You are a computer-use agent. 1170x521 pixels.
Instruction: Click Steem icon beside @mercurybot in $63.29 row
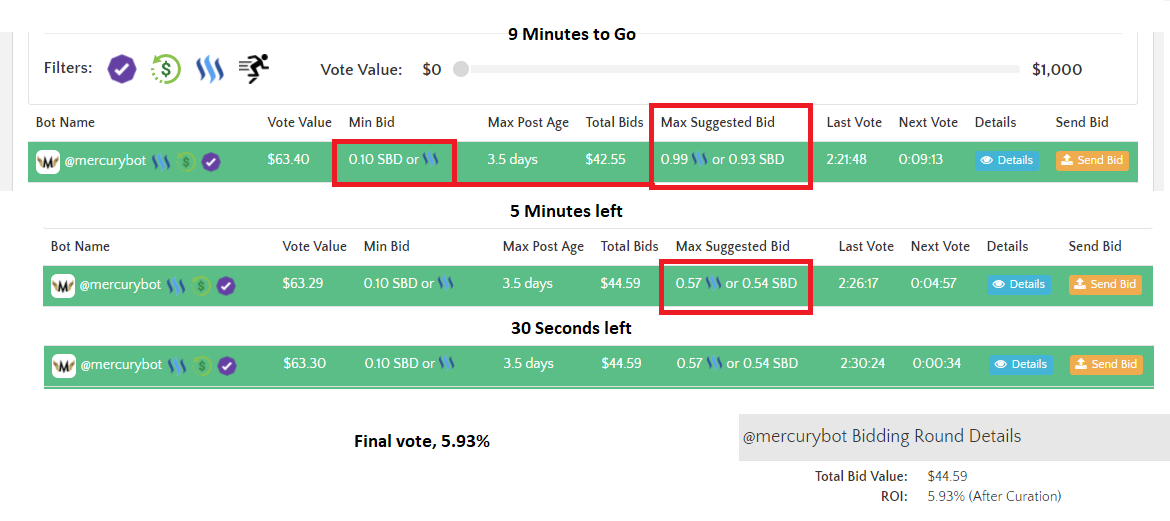[x=176, y=285]
